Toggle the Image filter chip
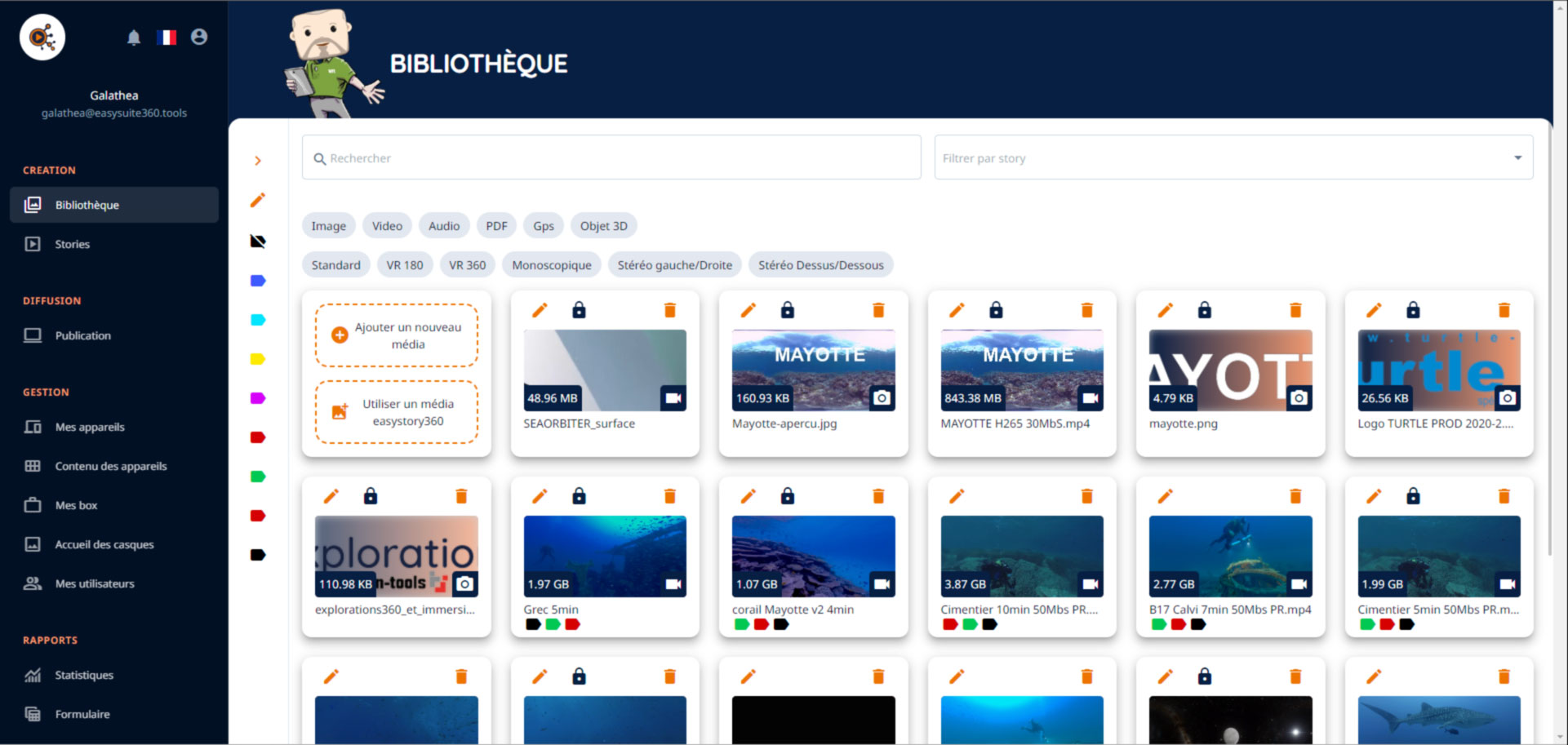This screenshot has width=1568, height=745. [328, 226]
